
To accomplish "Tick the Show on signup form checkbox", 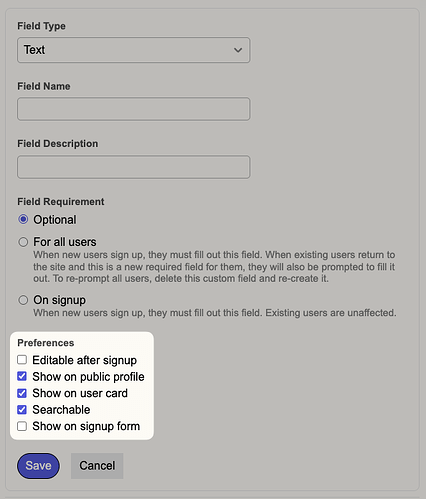I will [x=22, y=426].
